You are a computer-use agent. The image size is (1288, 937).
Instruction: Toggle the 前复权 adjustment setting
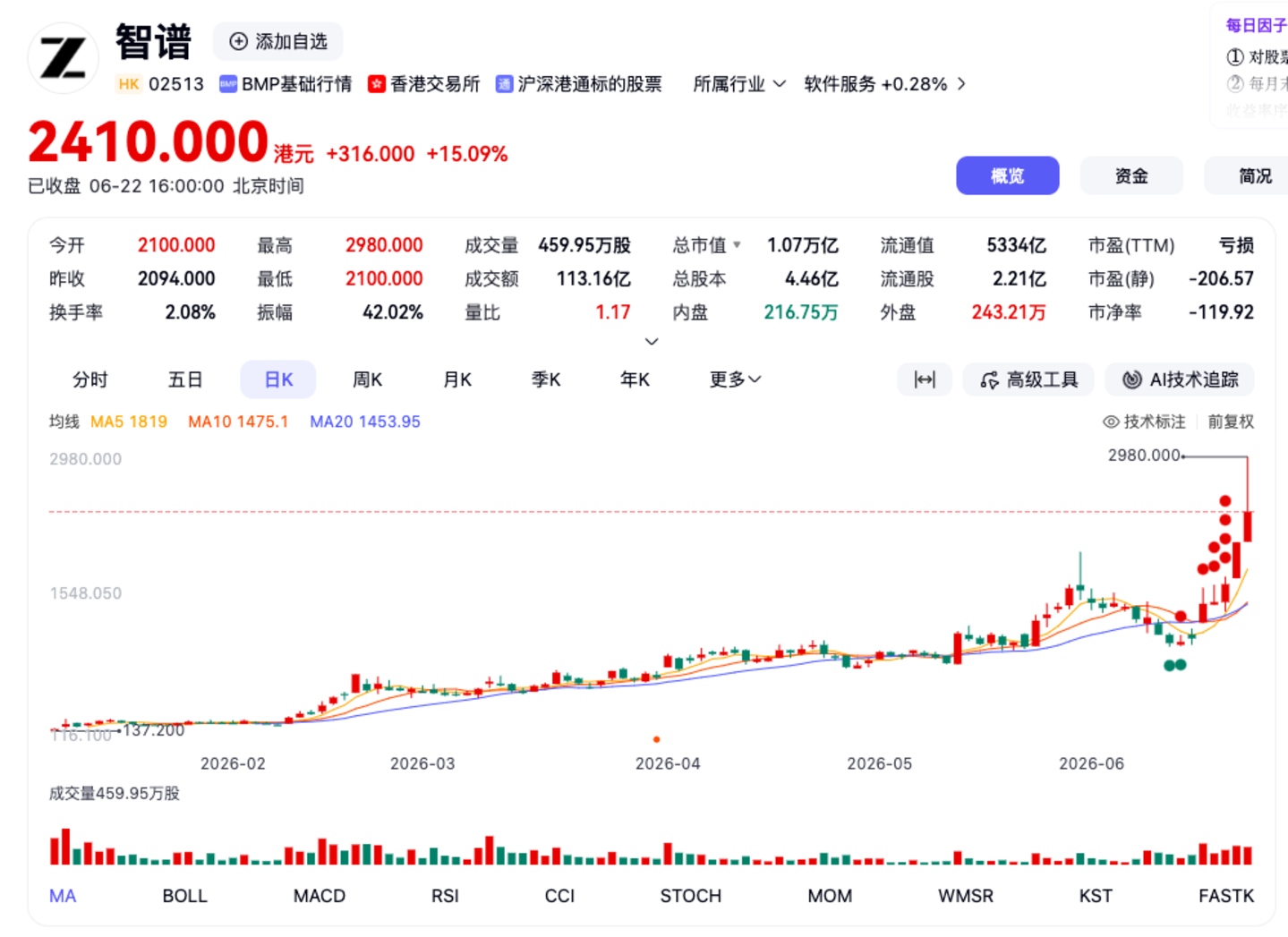[1231, 422]
